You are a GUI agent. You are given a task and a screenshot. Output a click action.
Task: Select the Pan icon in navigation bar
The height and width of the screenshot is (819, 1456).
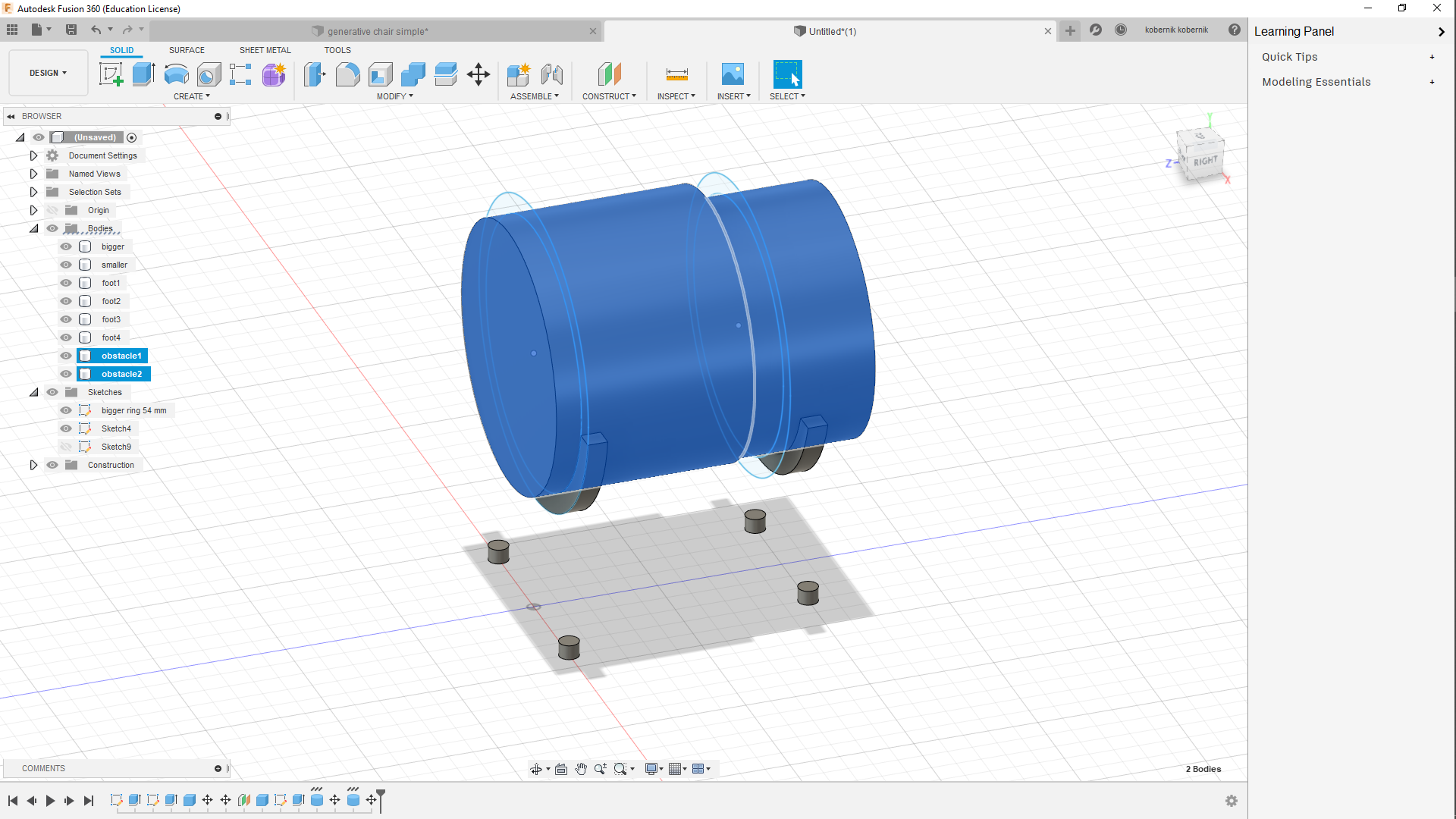[x=582, y=768]
